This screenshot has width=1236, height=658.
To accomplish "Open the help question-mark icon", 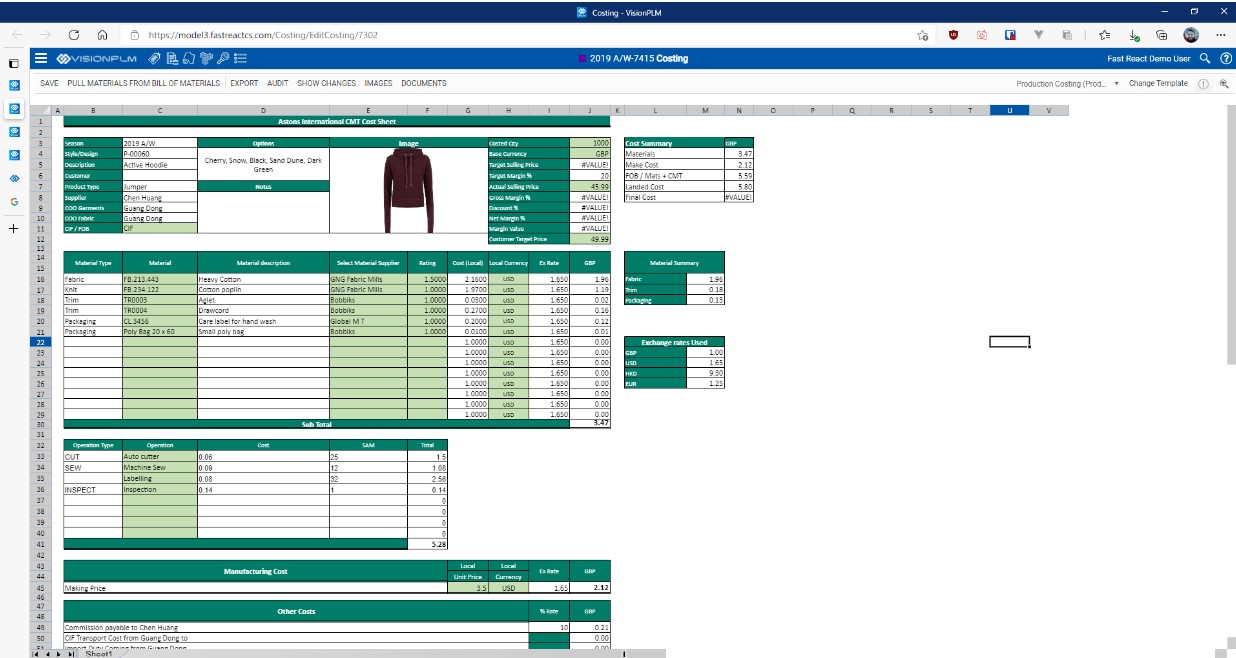I will 1228,59.
